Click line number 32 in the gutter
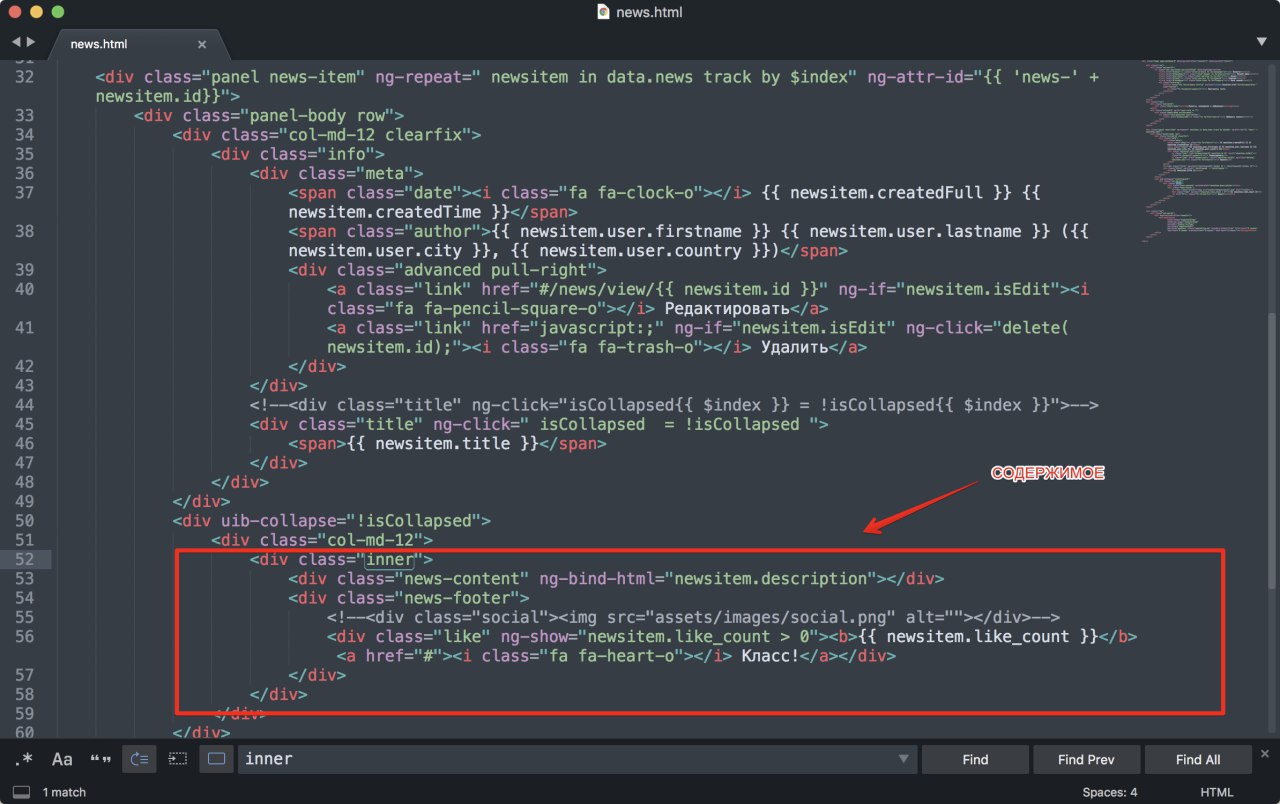1280x804 pixels. [25, 77]
